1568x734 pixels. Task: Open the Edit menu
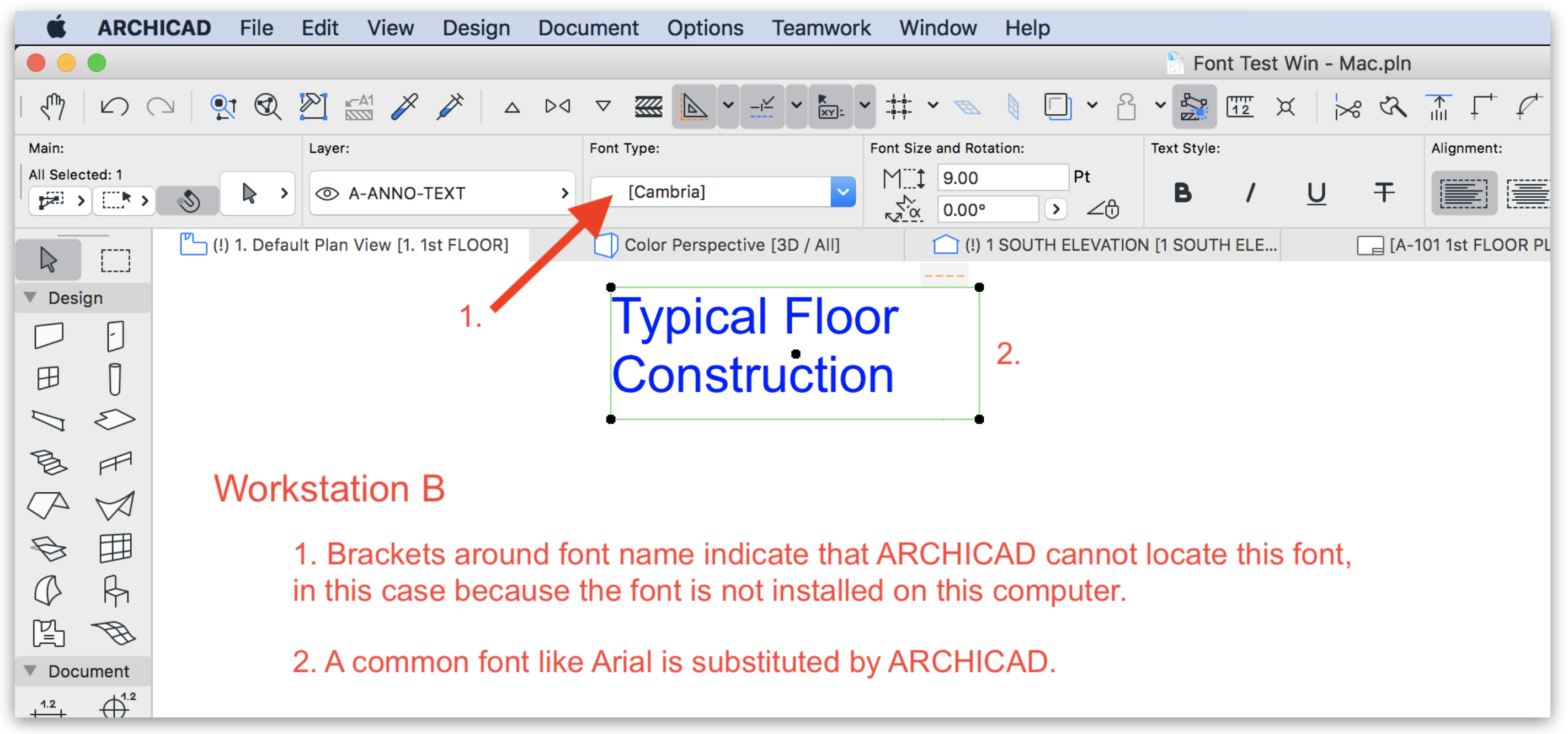319,28
